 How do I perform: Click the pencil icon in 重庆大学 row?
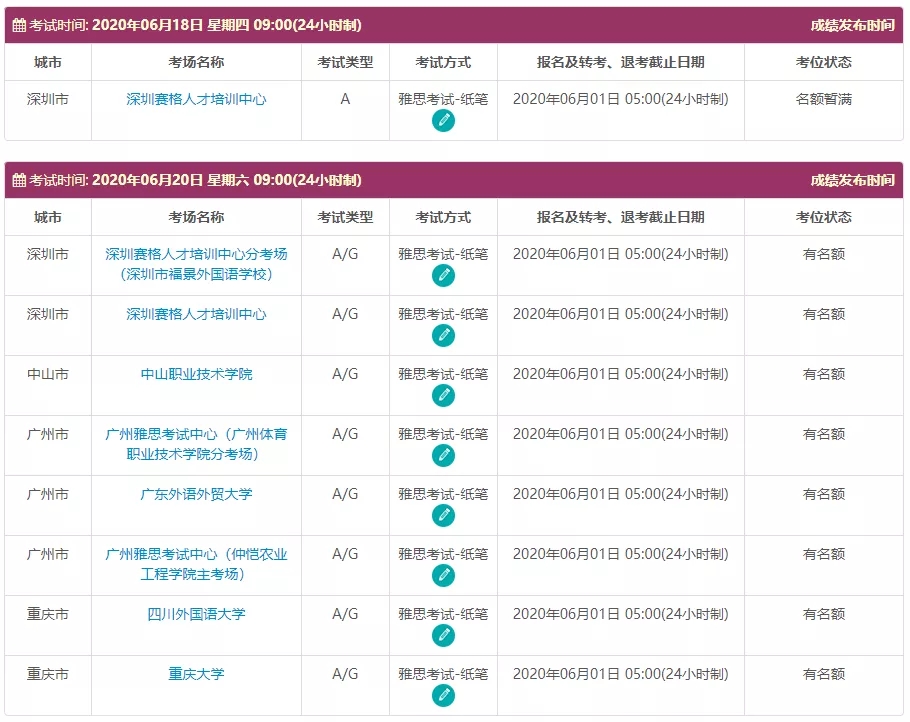pyautogui.click(x=443, y=696)
